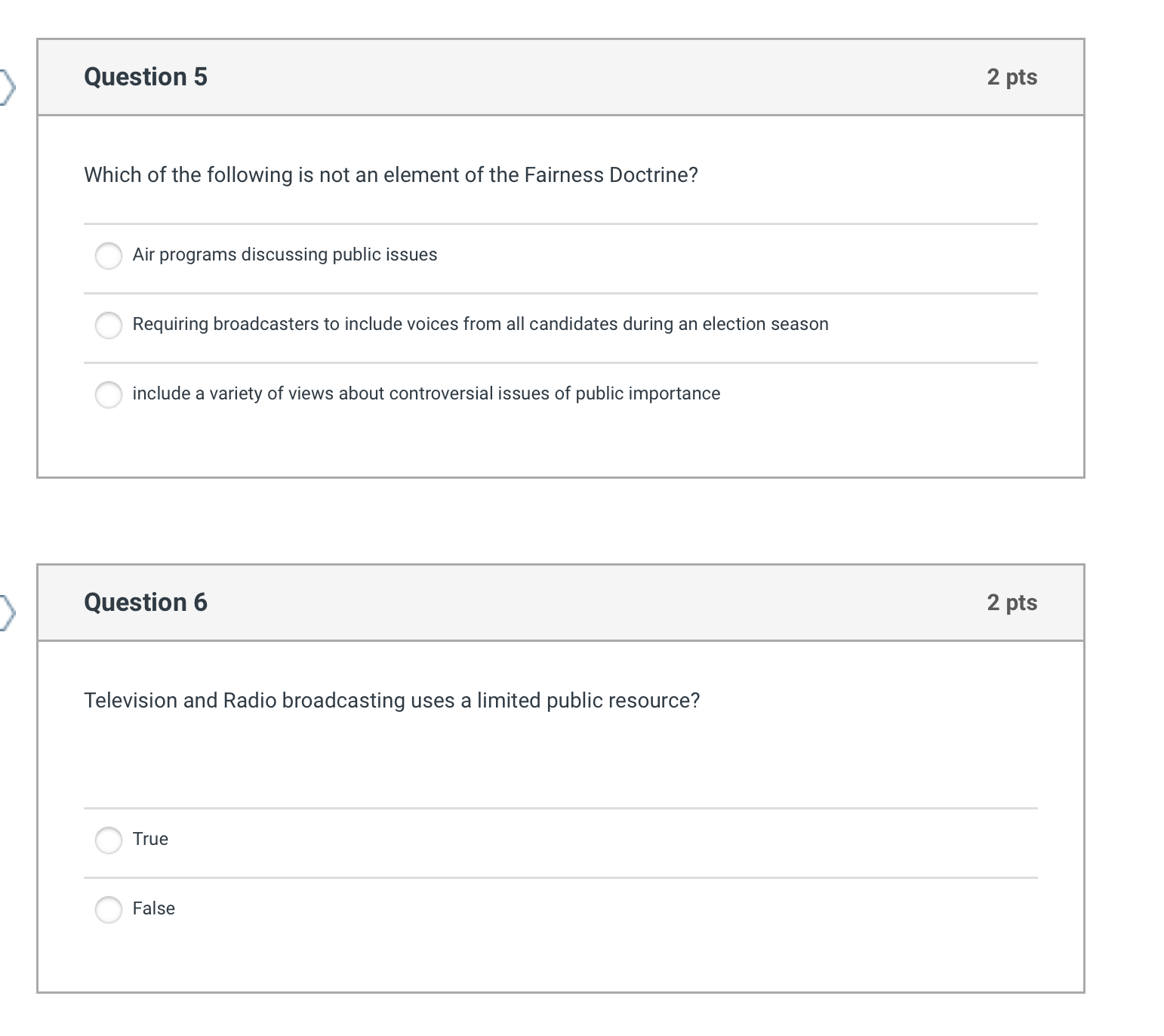Click the Question 6 header

coord(146,603)
